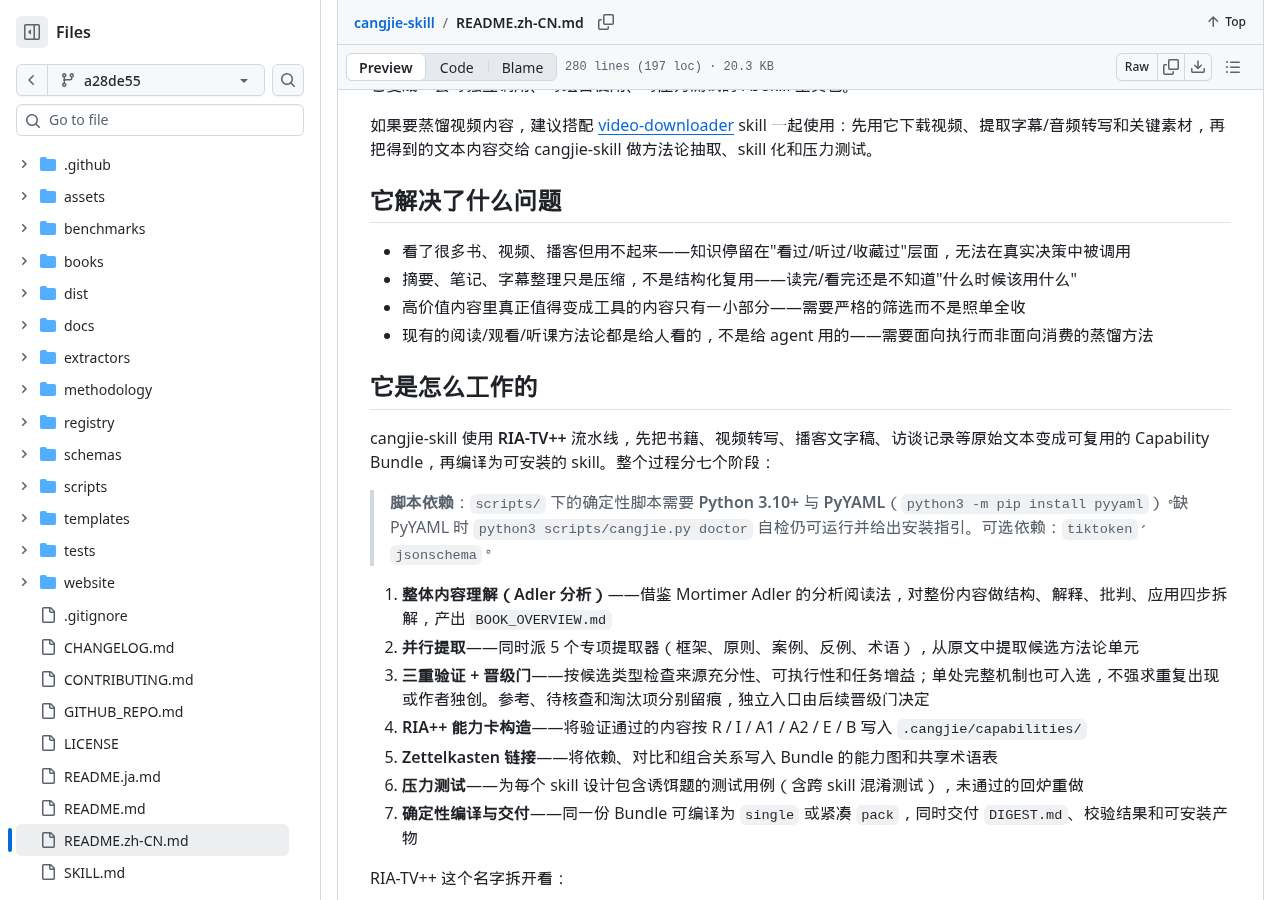Switch to the Preview tab
Screen dimensions: 1280x900
pos(386,68)
